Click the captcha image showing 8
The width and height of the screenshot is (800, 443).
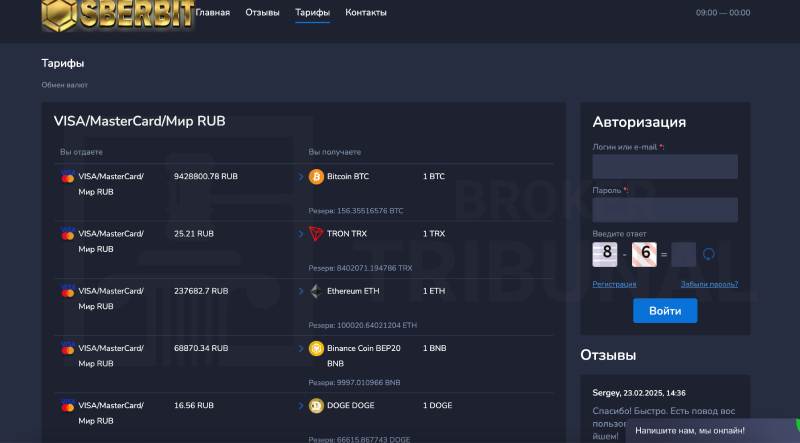[605, 254]
